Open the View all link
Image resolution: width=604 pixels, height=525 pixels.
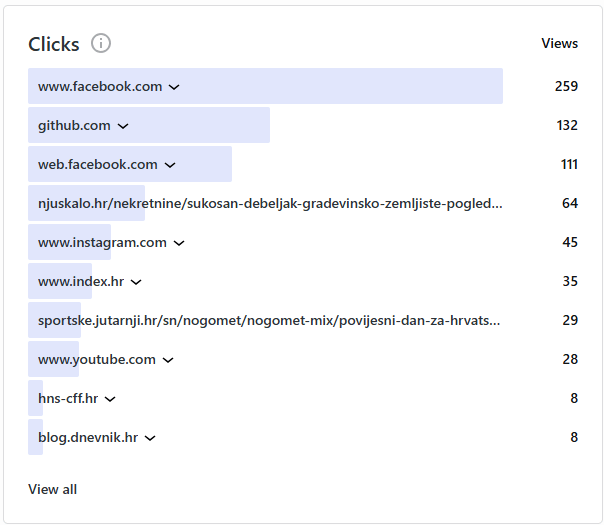point(52,489)
